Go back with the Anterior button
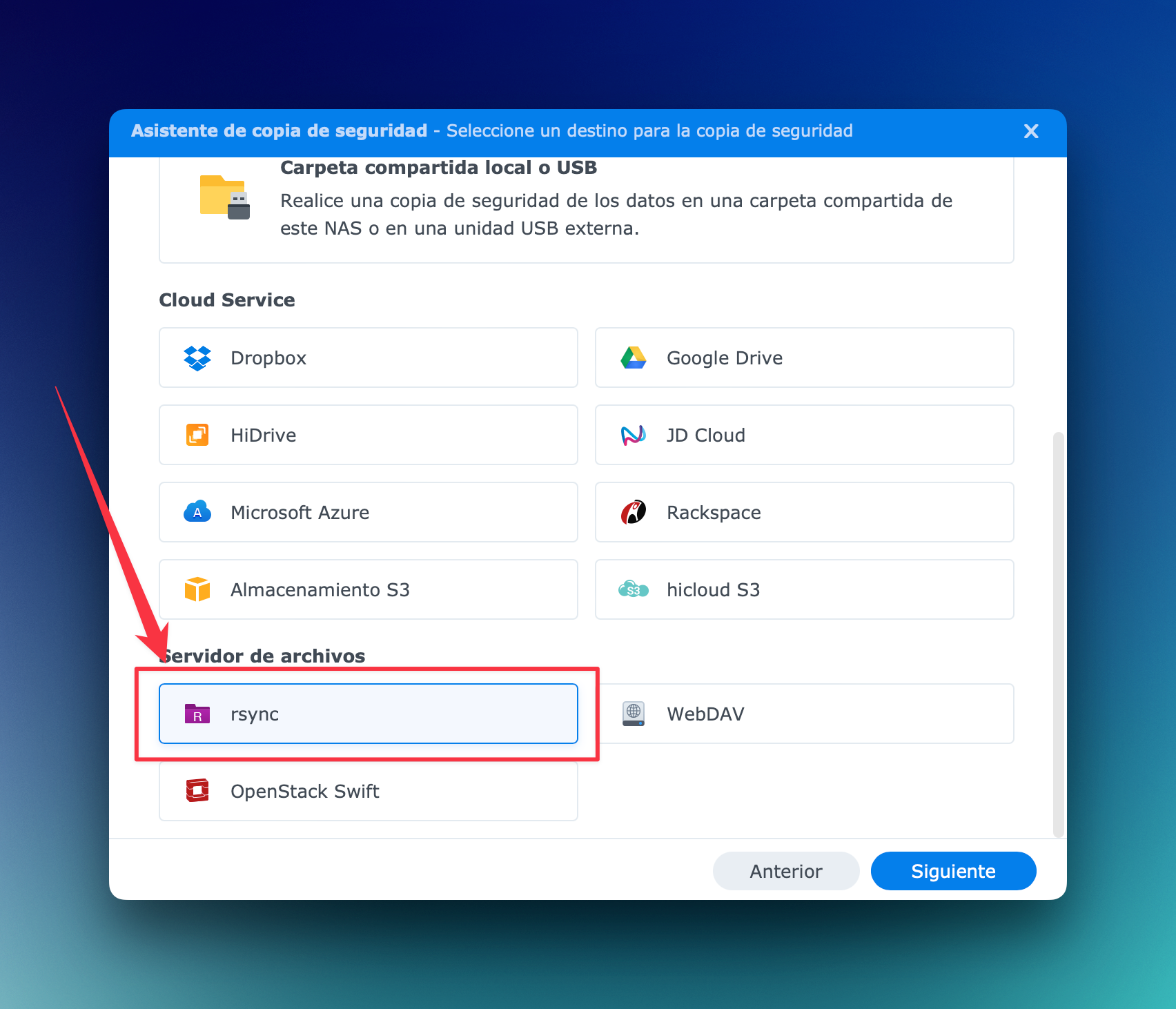1176x1009 pixels. 786,871
